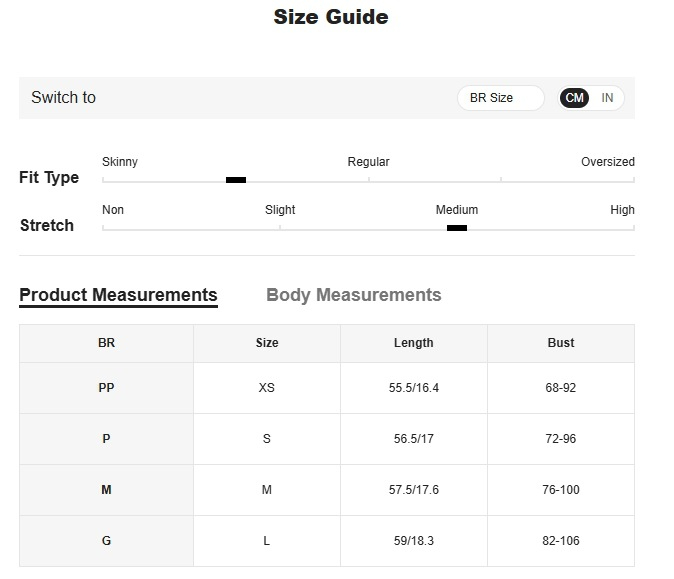
Task: Click the Length column header
Action: coord(414,343)
